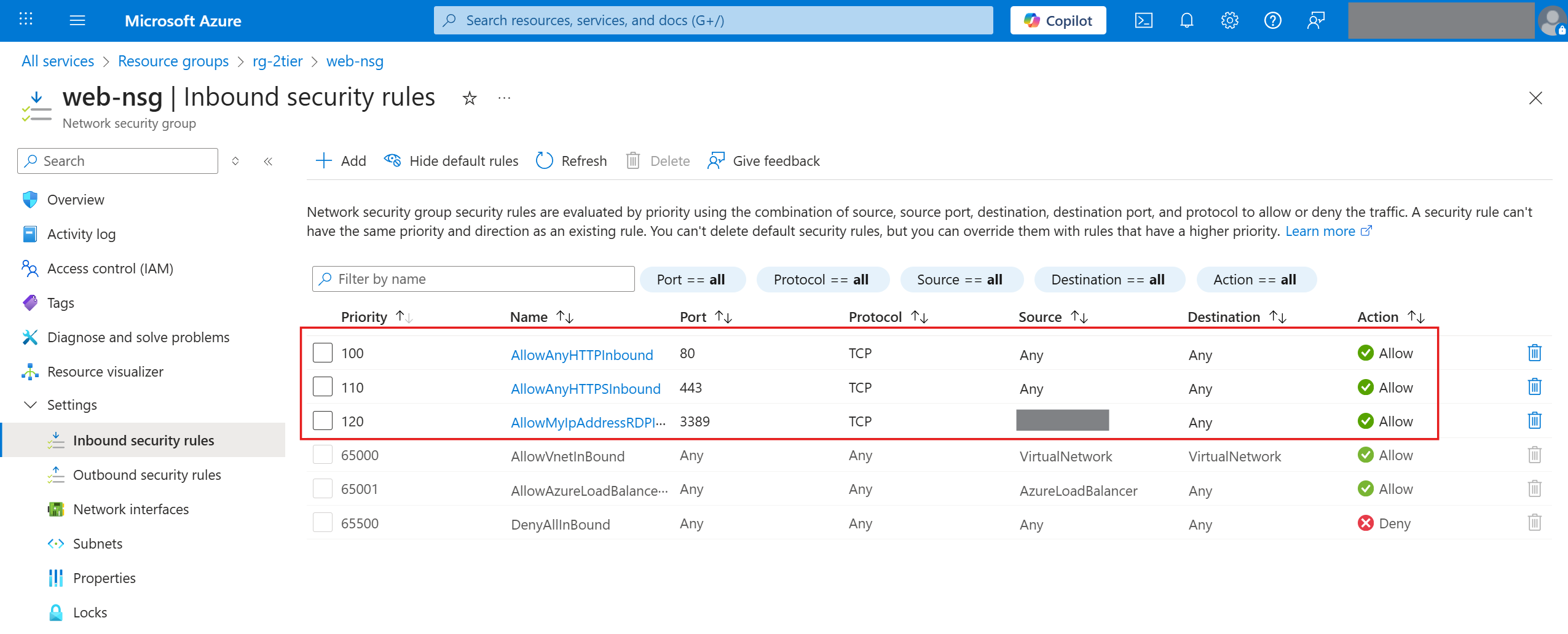Open Cloud Shell from the top bar
This screenshot has height=634, width=1568.
pos(1143,21)
